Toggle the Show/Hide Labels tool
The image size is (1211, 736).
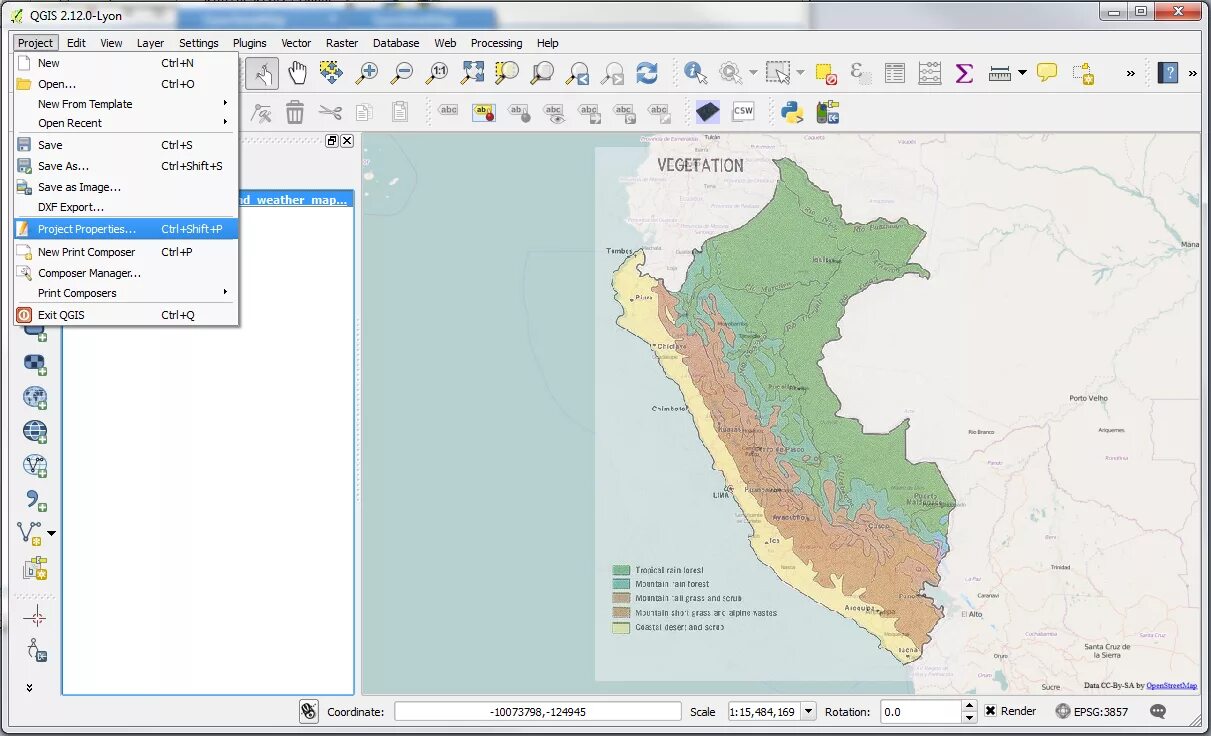[554, 113]
